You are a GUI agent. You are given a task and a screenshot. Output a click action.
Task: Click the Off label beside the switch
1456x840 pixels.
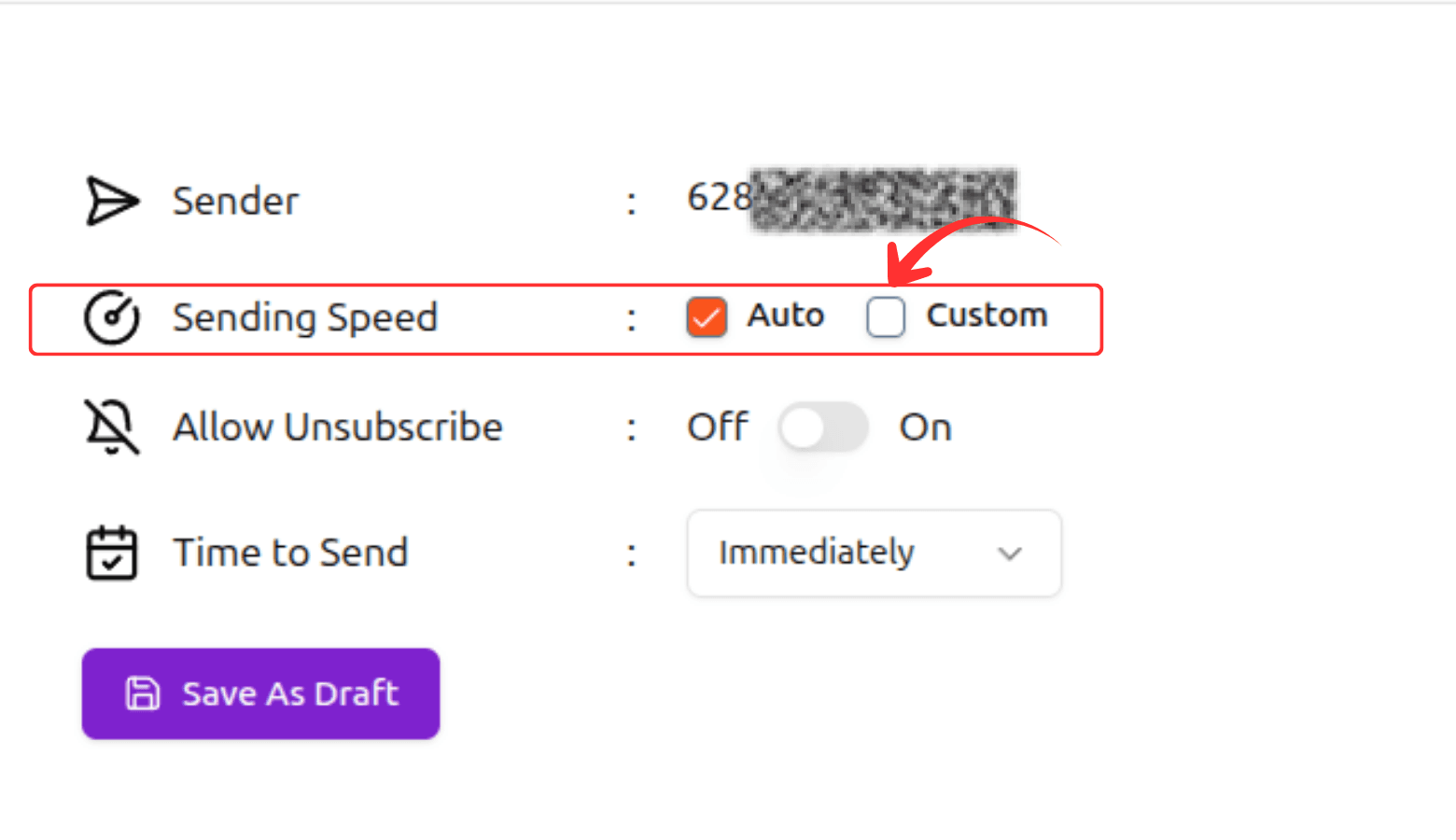(x=717, y=427)
